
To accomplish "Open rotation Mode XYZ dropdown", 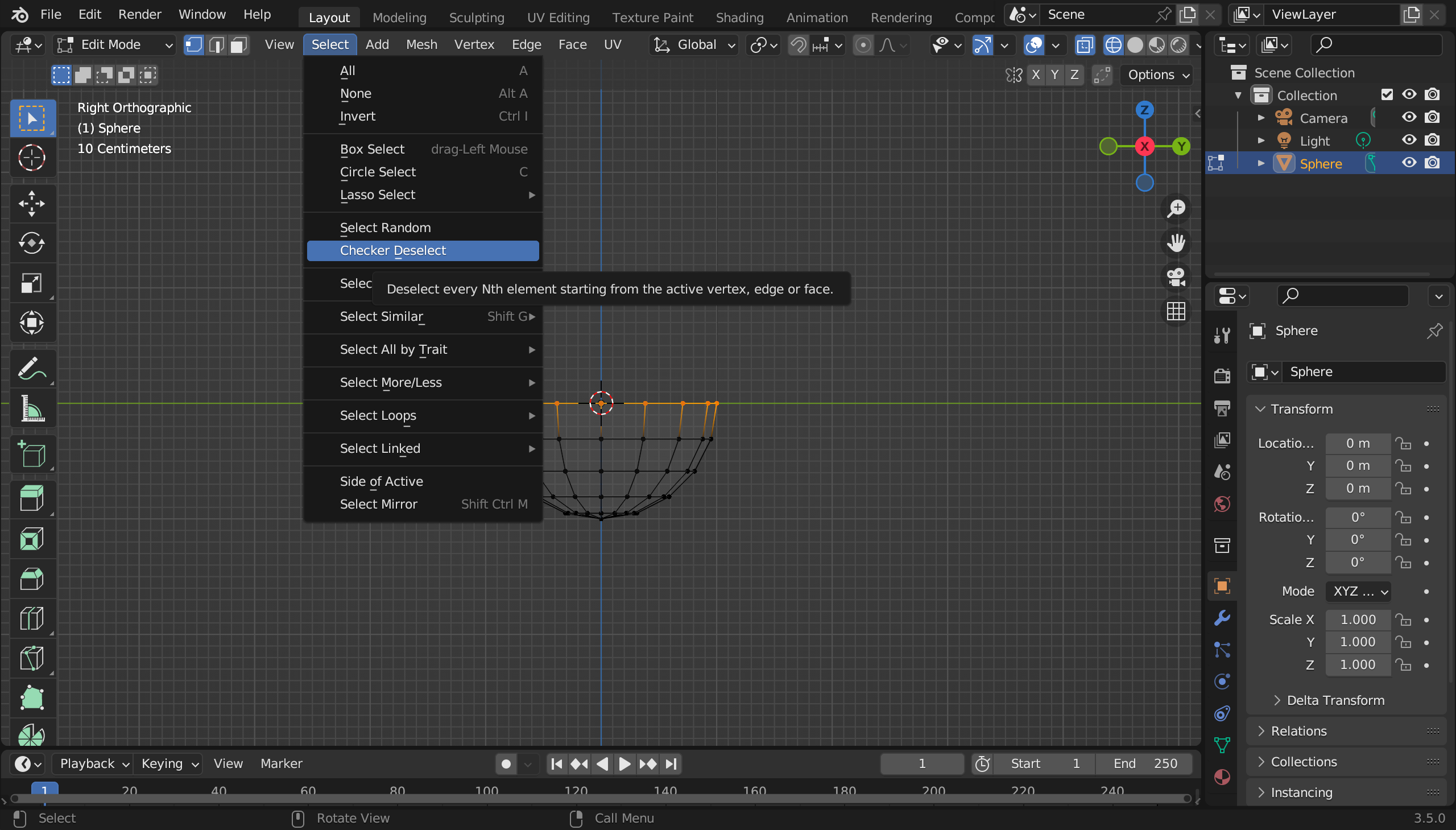I will (x=1358, y=591).
